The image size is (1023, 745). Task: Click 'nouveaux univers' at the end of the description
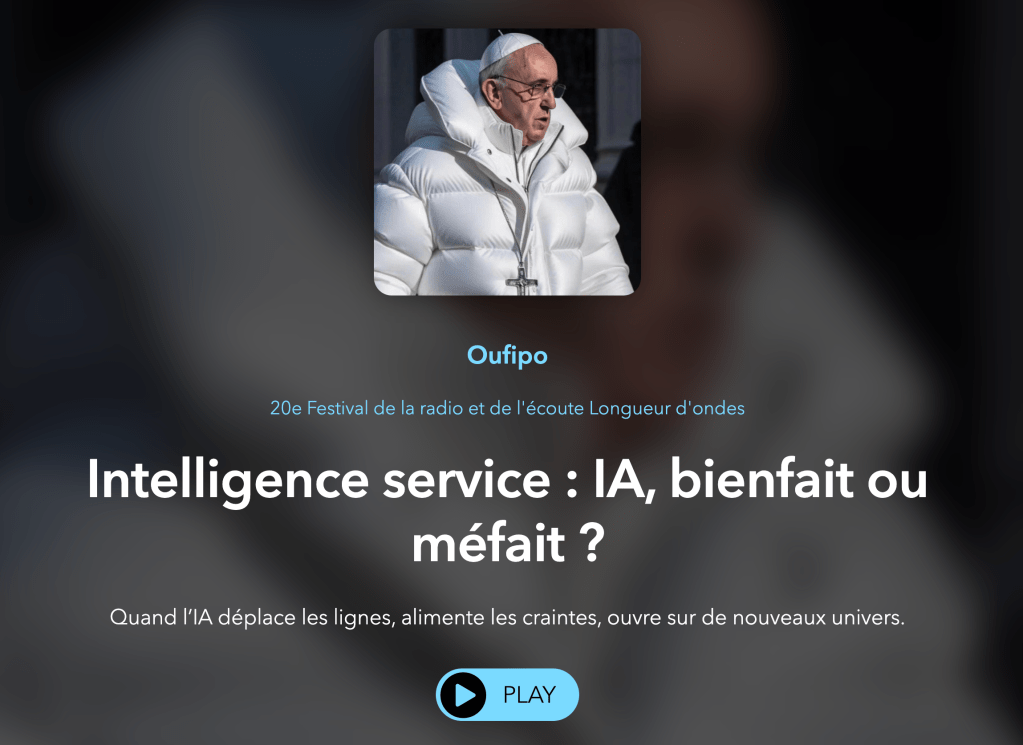click(819, 617)
